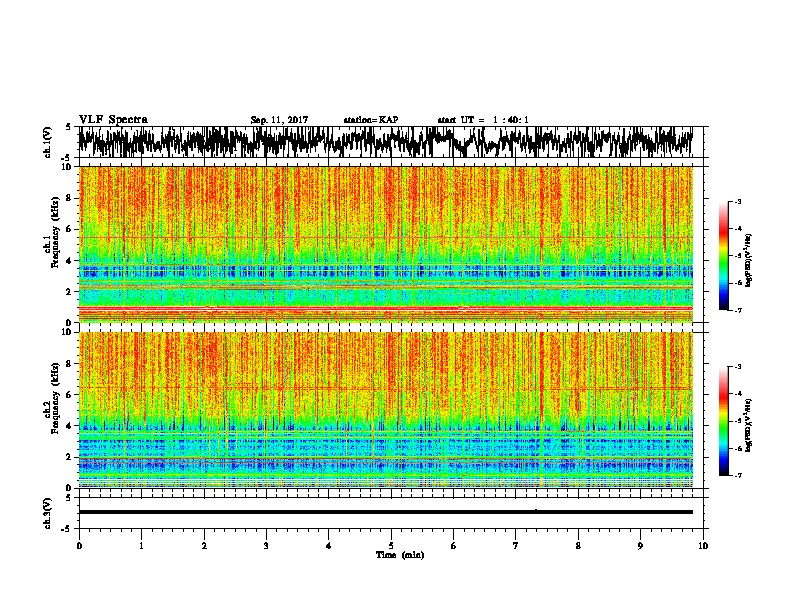792x612 pixels.
Task: Click the "6" tick on the Time axis
Action: (454, 546)
